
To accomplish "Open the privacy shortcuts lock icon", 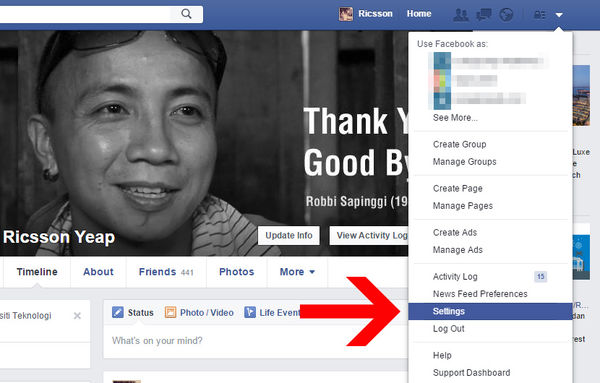I will point(540,15).
